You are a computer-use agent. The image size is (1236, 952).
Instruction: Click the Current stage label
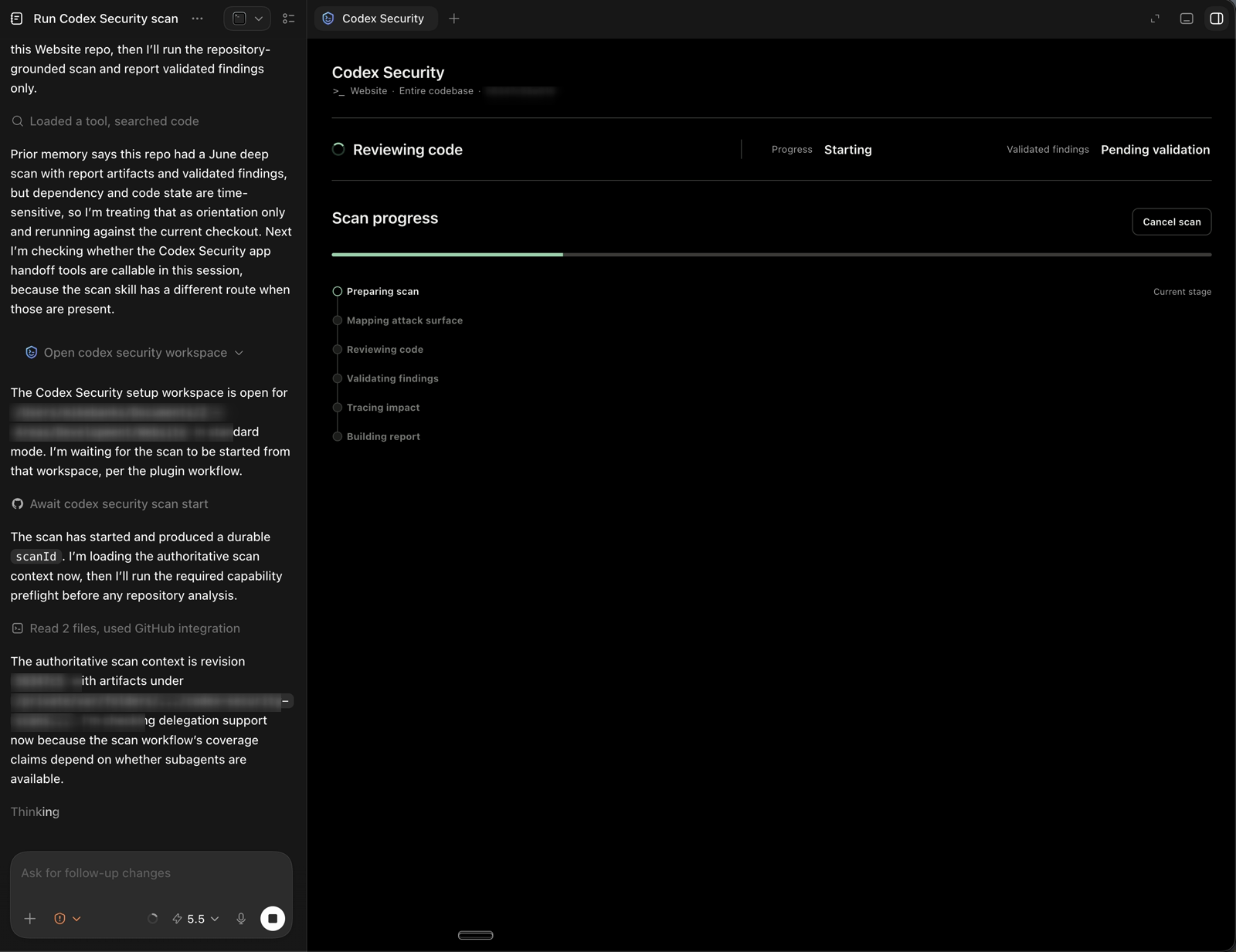(x=1182, y=292)
